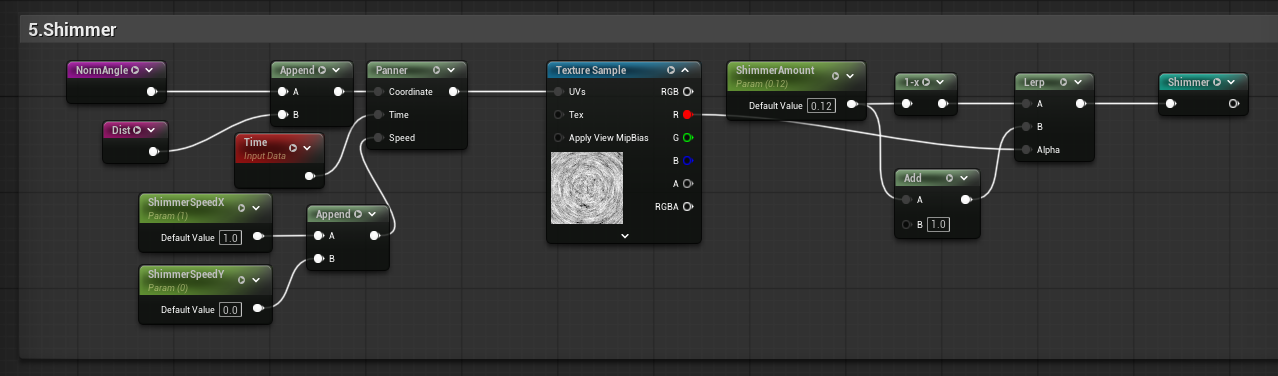Click the NormAngle preview icon
Image resolution: width=1278 pixels, height=376 pixels.
pyautogui.click(x=135, y=70)
